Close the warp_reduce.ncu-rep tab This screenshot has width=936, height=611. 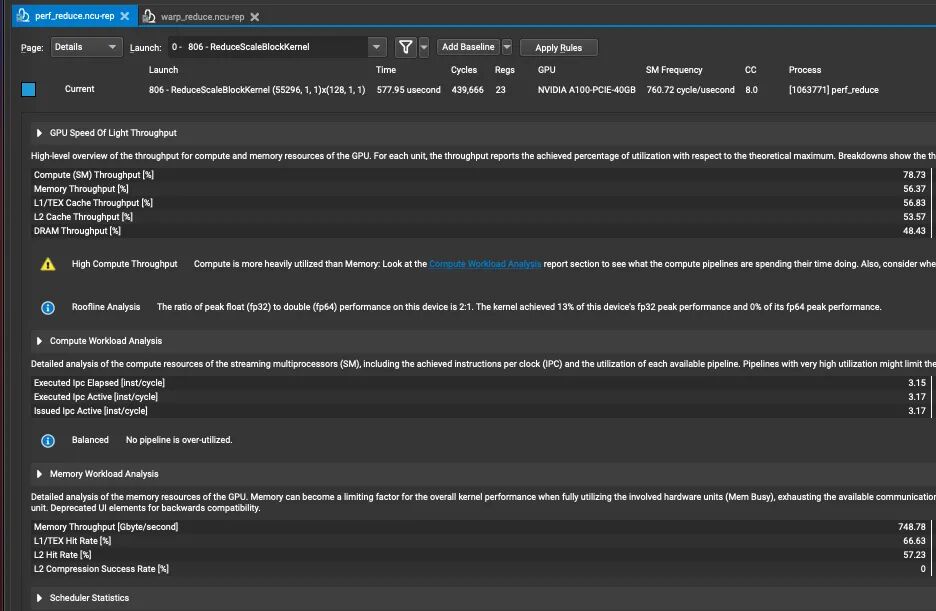255,17
